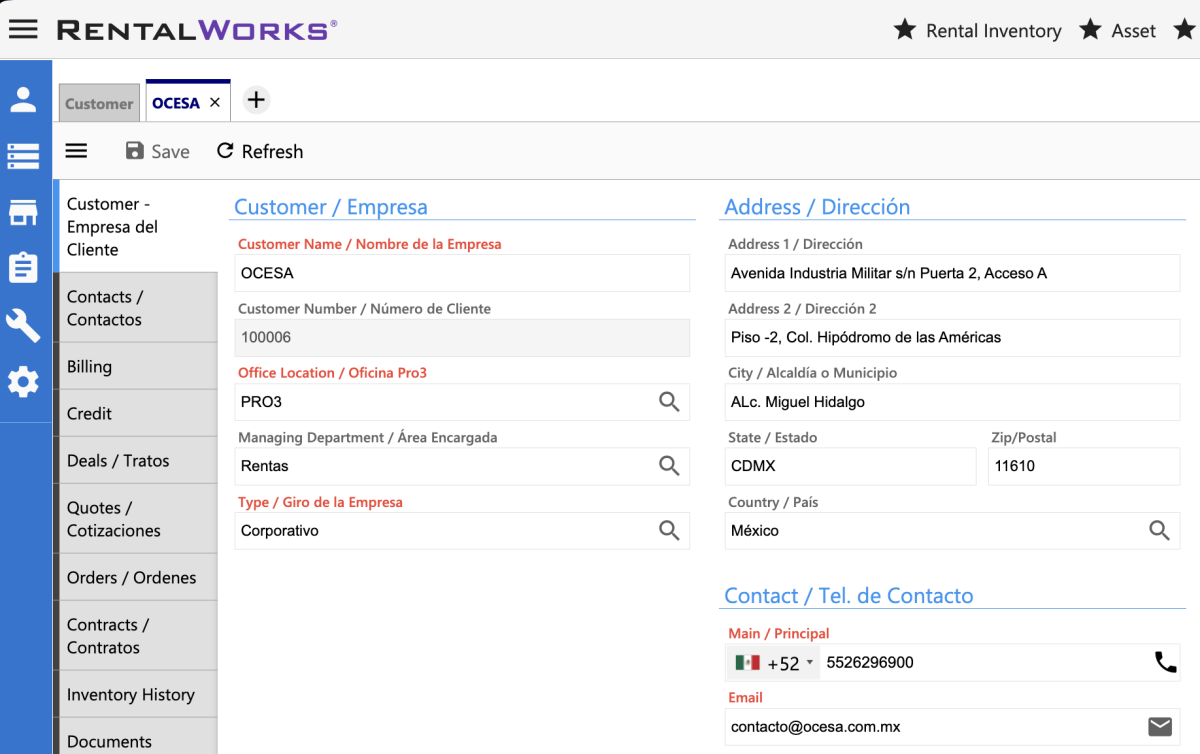Click the phone icon in Main field
The width and height of the screenshot is (1200, 754).
pos(1165,662)
